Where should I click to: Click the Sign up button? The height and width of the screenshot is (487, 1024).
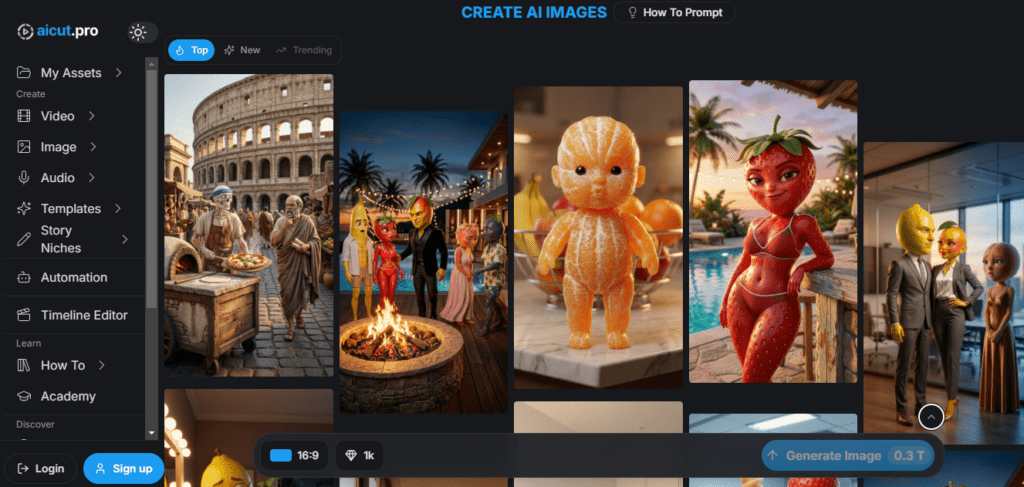click(x=123, y=468)
